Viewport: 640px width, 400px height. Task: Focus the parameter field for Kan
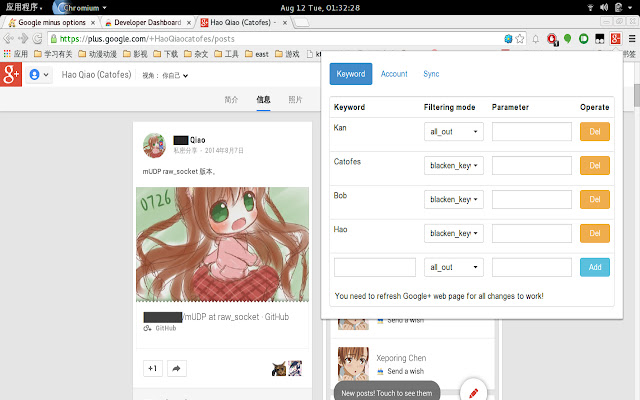pyautogui.click(x=531, y=132)
